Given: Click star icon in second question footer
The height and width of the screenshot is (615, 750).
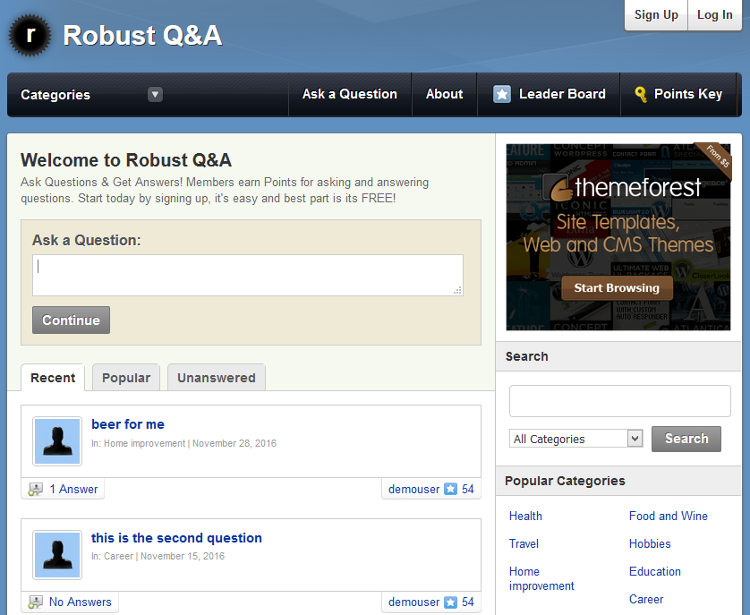Looking at the screenshot, I should coord(451,602).
